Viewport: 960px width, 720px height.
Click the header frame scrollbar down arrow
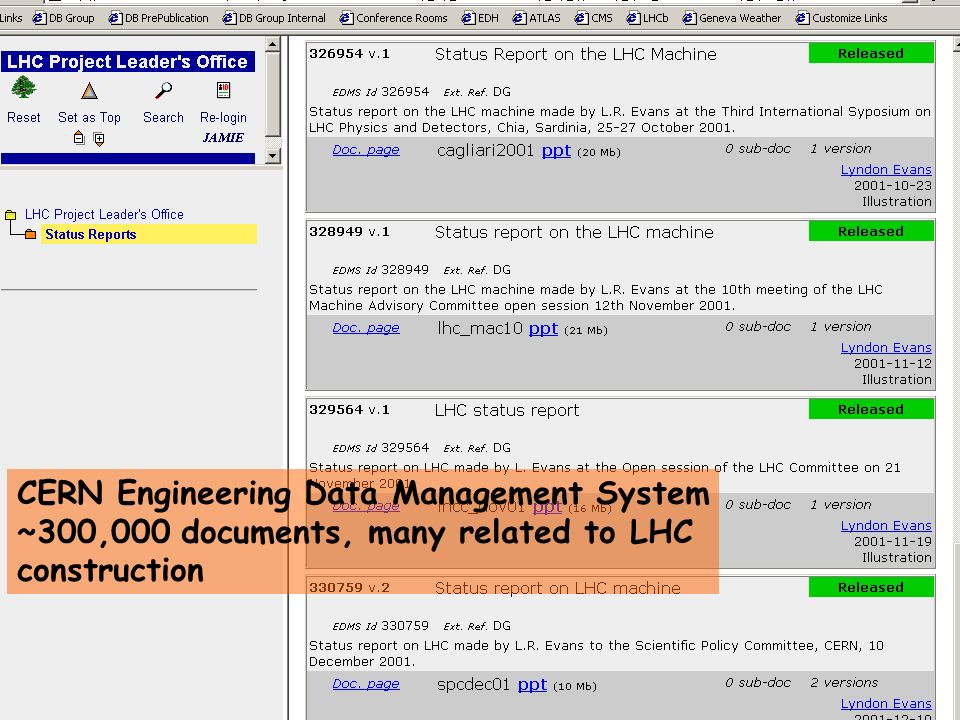[x=273, y=156]
